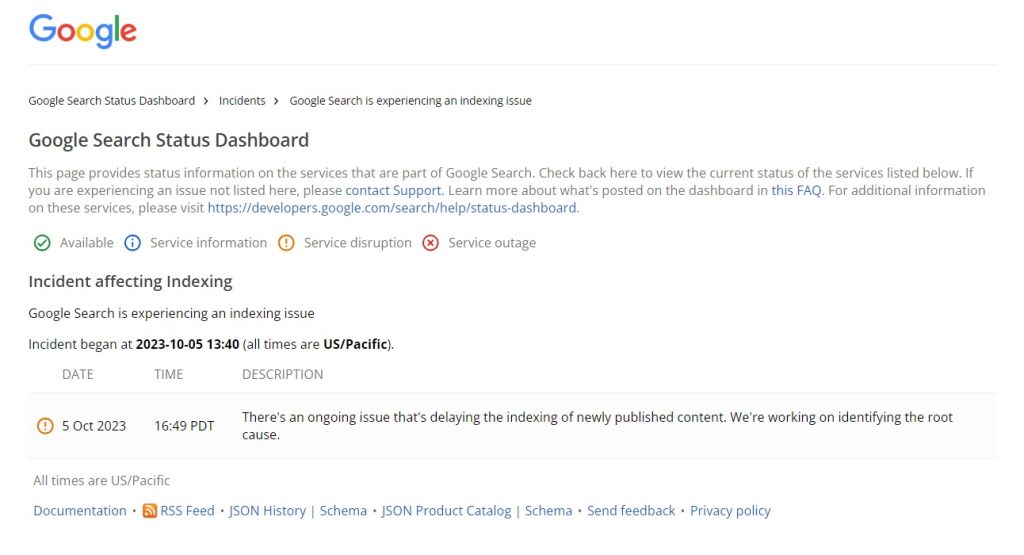
Task: Open the this FAQ link
Action: point(796,191)
